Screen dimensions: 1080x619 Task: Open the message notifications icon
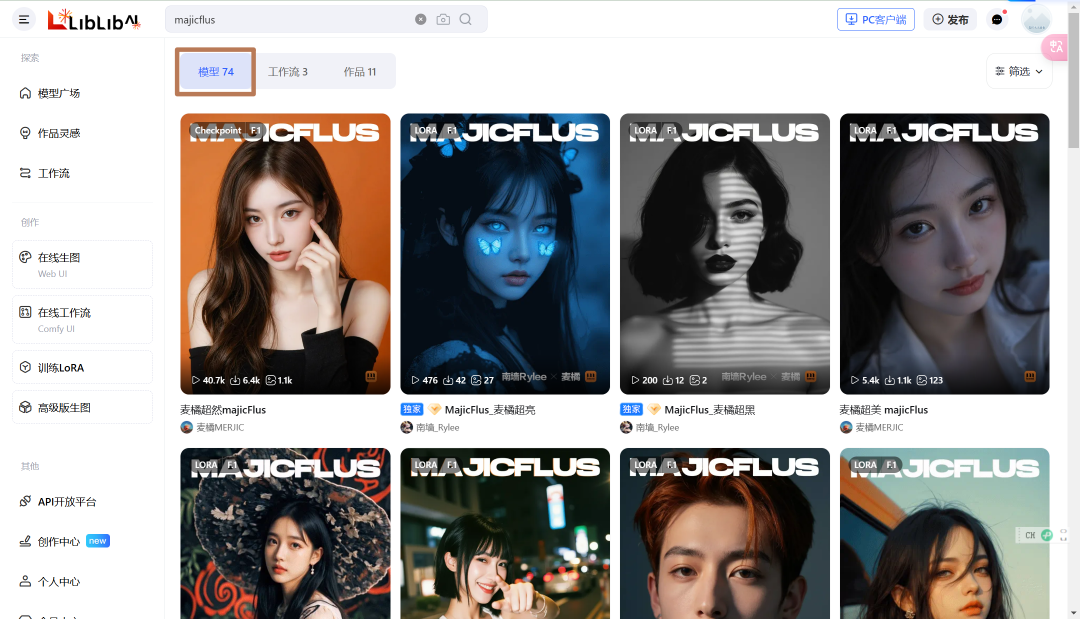(996, 19)
